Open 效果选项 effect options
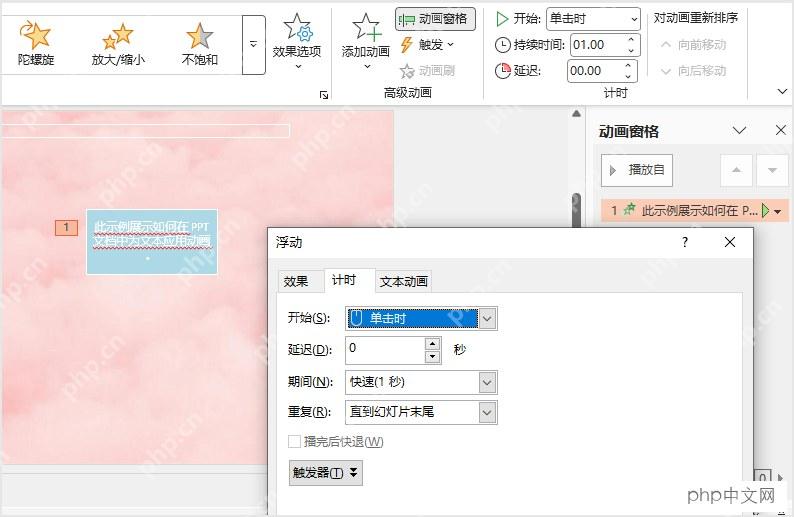This screenshot has height=517, width=794. coord(297,43)
